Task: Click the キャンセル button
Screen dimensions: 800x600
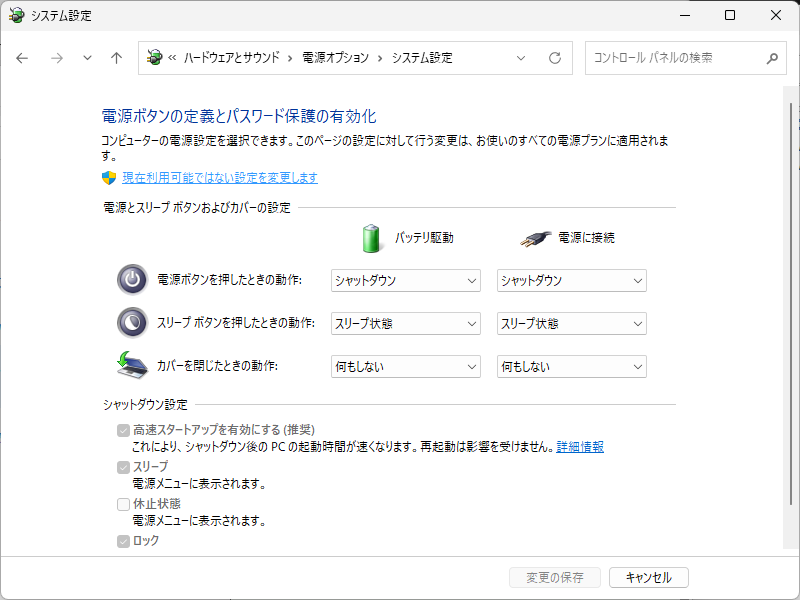Action: pos(648,577)
